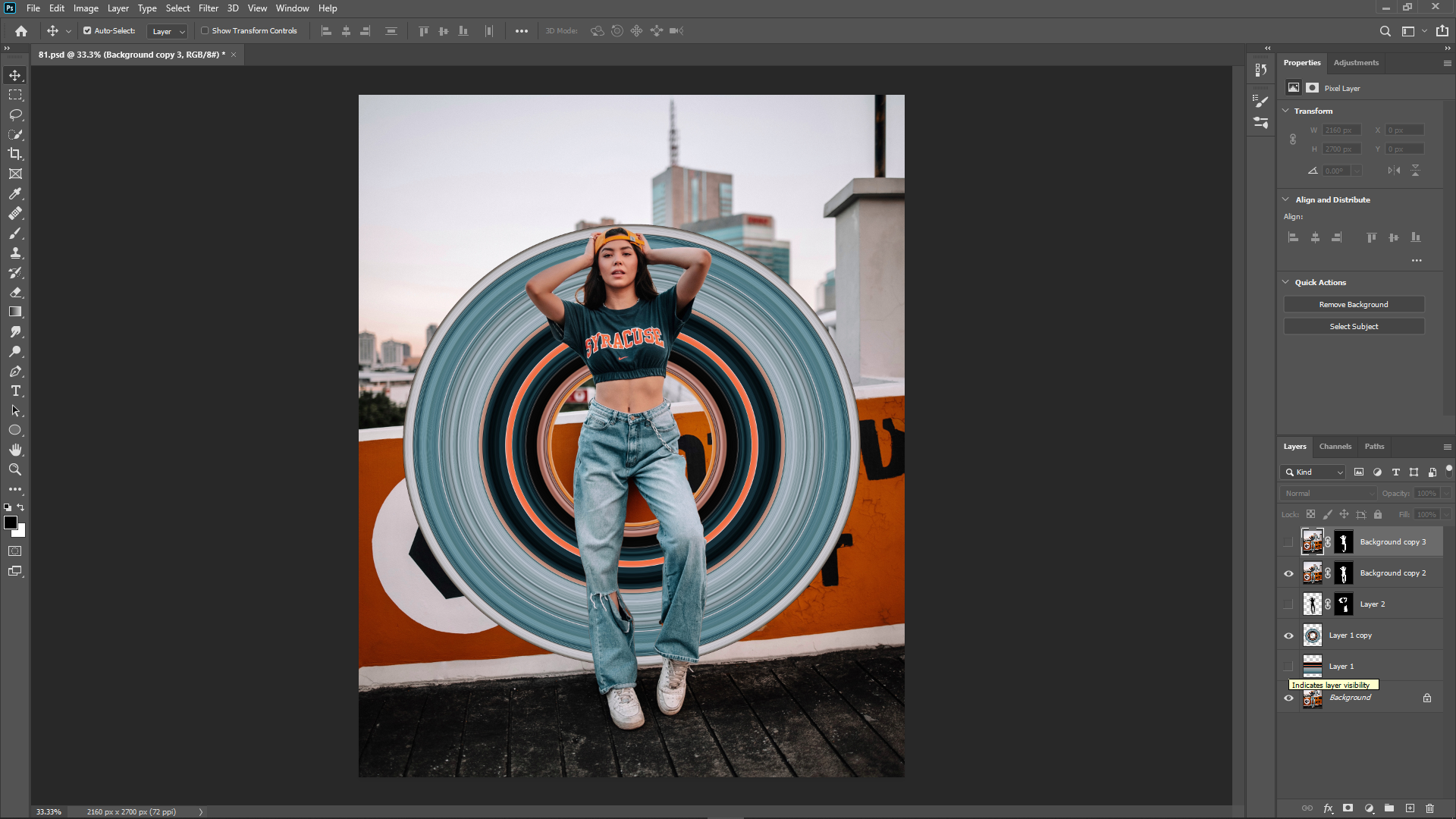Show the Layer 1 layer
The height and width of the screenshot is (819, 1456).
1288,667
